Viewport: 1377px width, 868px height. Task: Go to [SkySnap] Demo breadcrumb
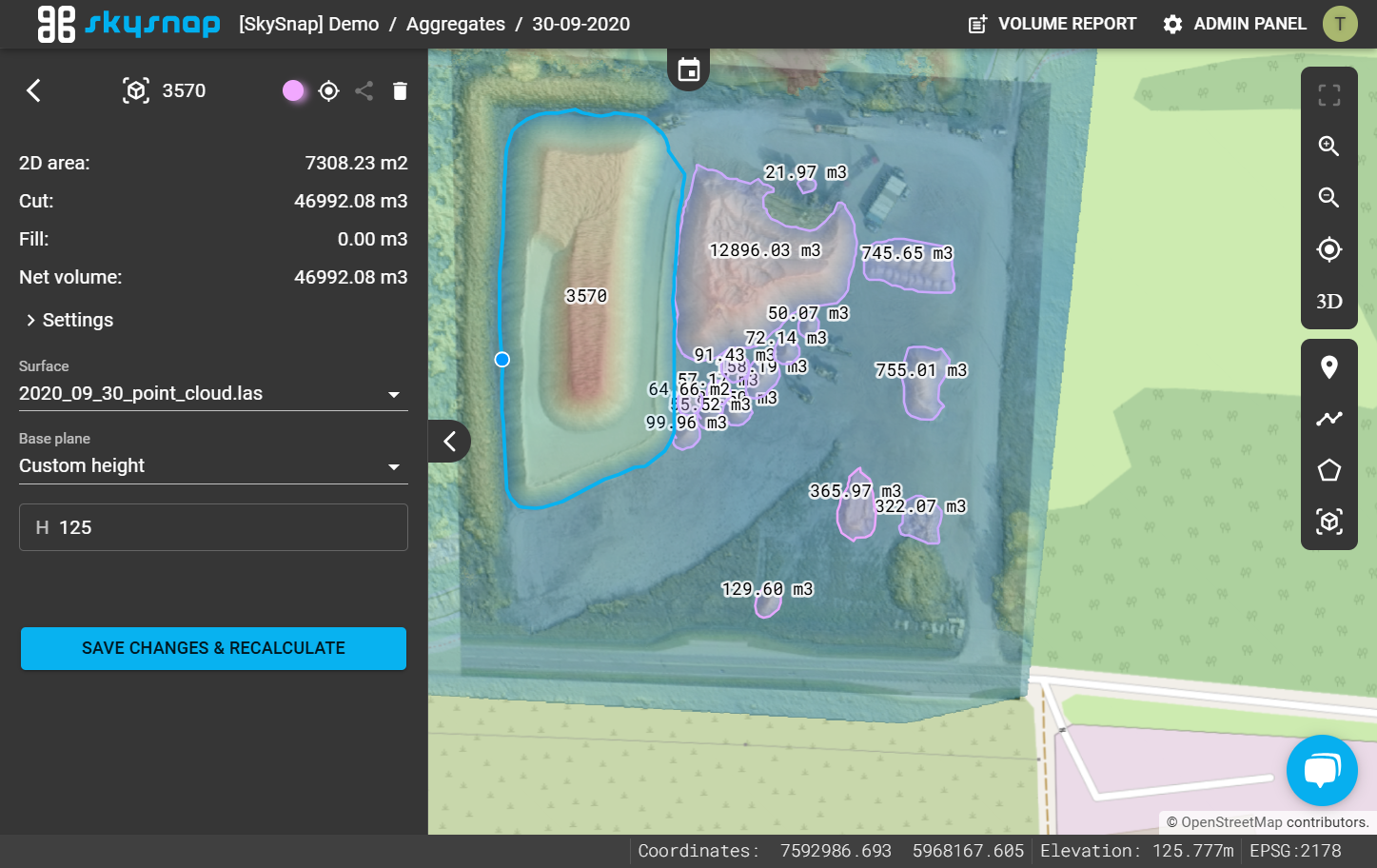click(x=309, y=24)
